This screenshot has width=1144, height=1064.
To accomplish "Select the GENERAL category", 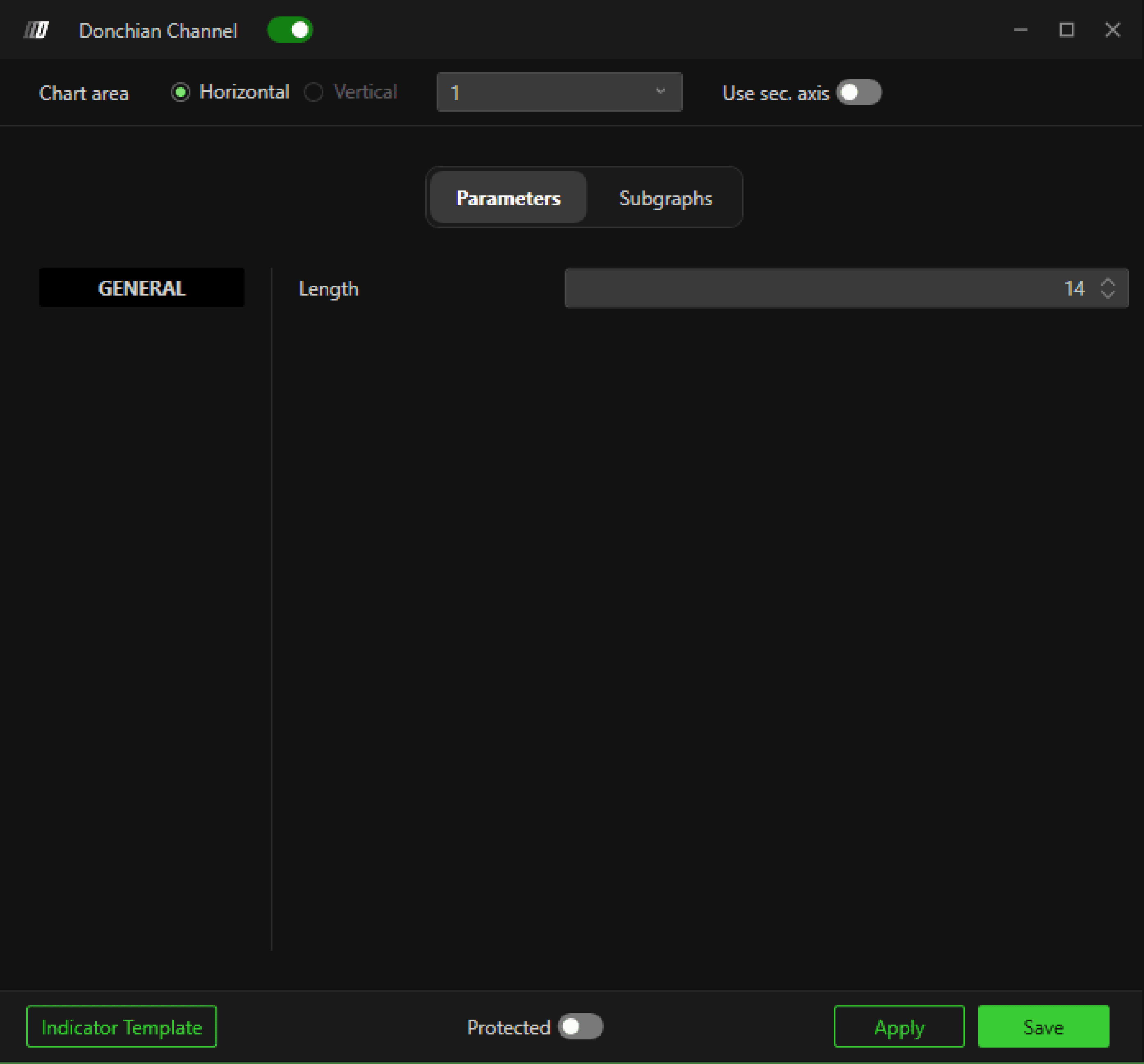I will (x=142, y=288).
